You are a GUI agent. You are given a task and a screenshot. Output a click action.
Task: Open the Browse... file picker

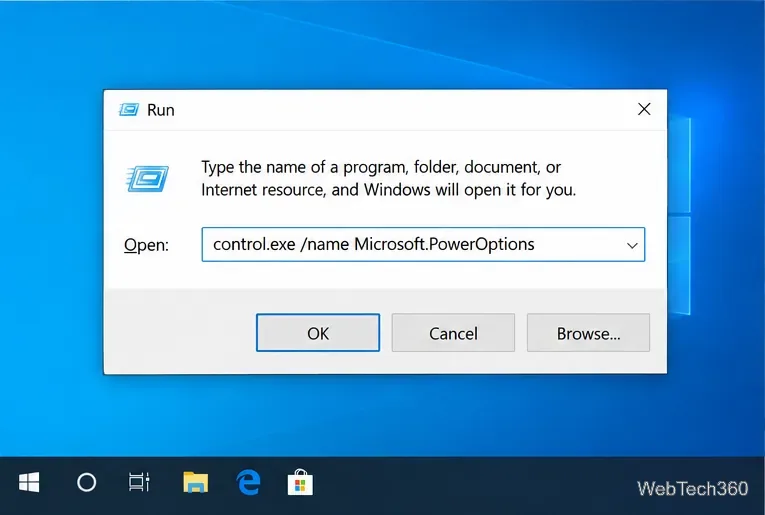click(x=588, y=333)
